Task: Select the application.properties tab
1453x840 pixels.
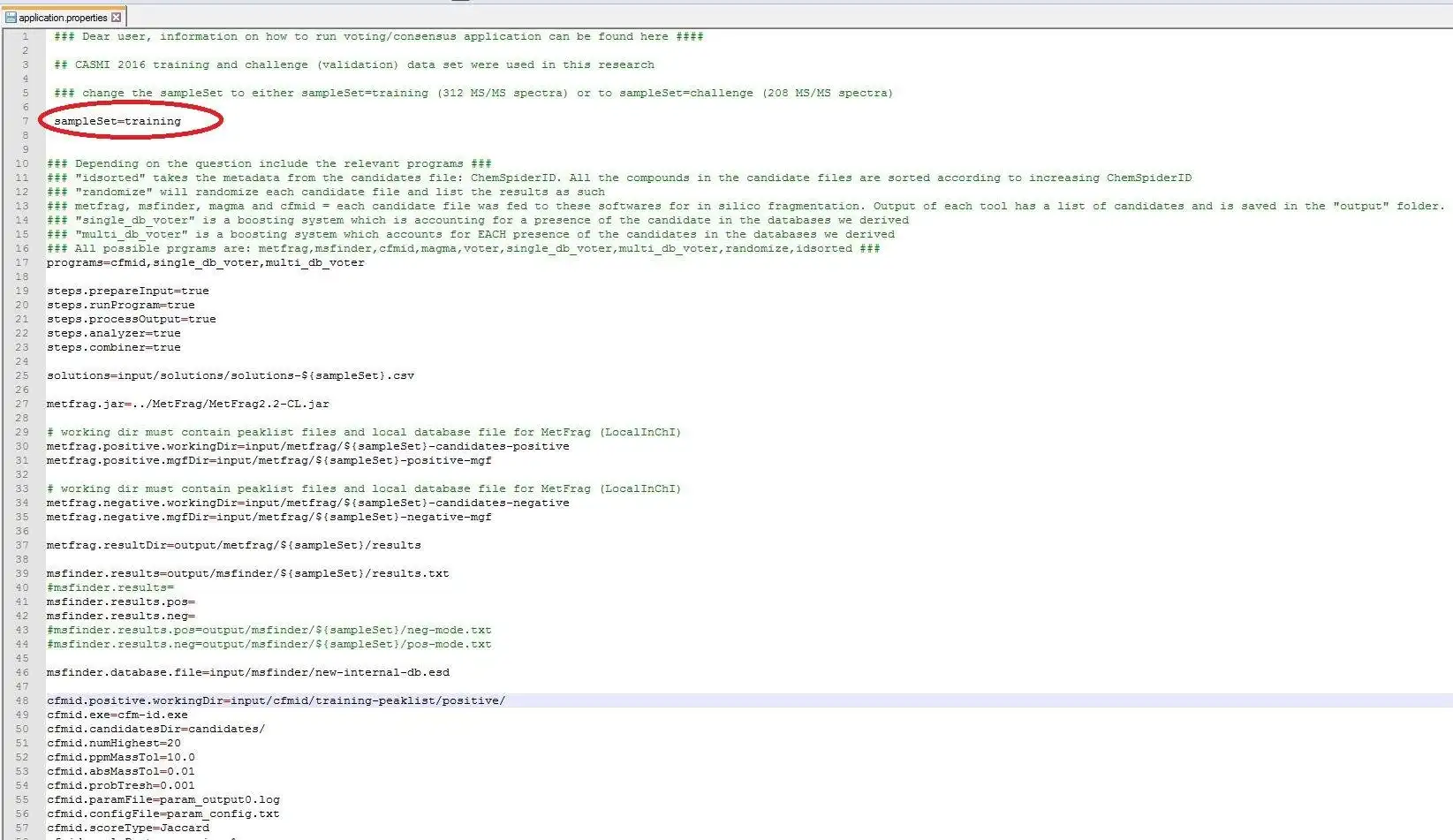Action: coord(63,17)
